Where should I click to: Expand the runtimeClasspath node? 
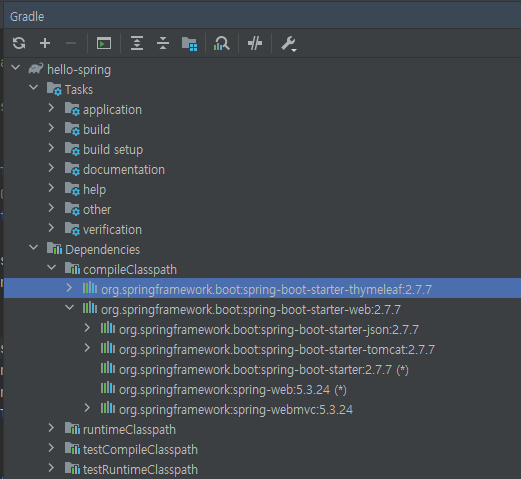coord(51,428)
